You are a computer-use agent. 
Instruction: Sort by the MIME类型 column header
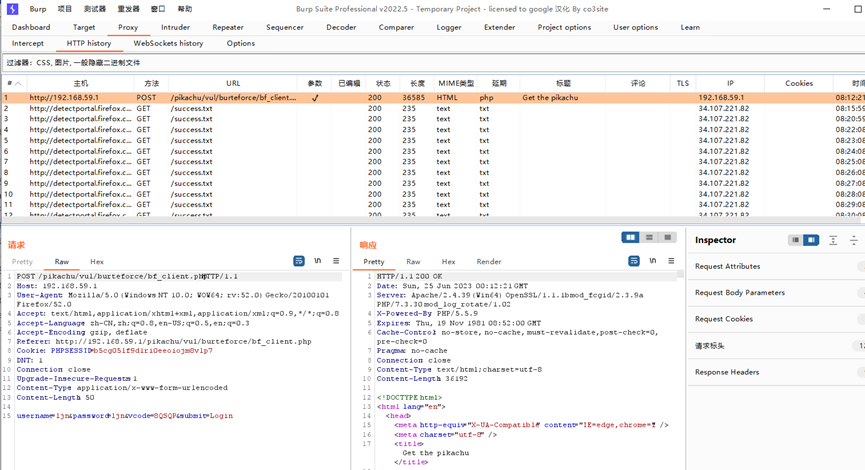pos(456,83)
